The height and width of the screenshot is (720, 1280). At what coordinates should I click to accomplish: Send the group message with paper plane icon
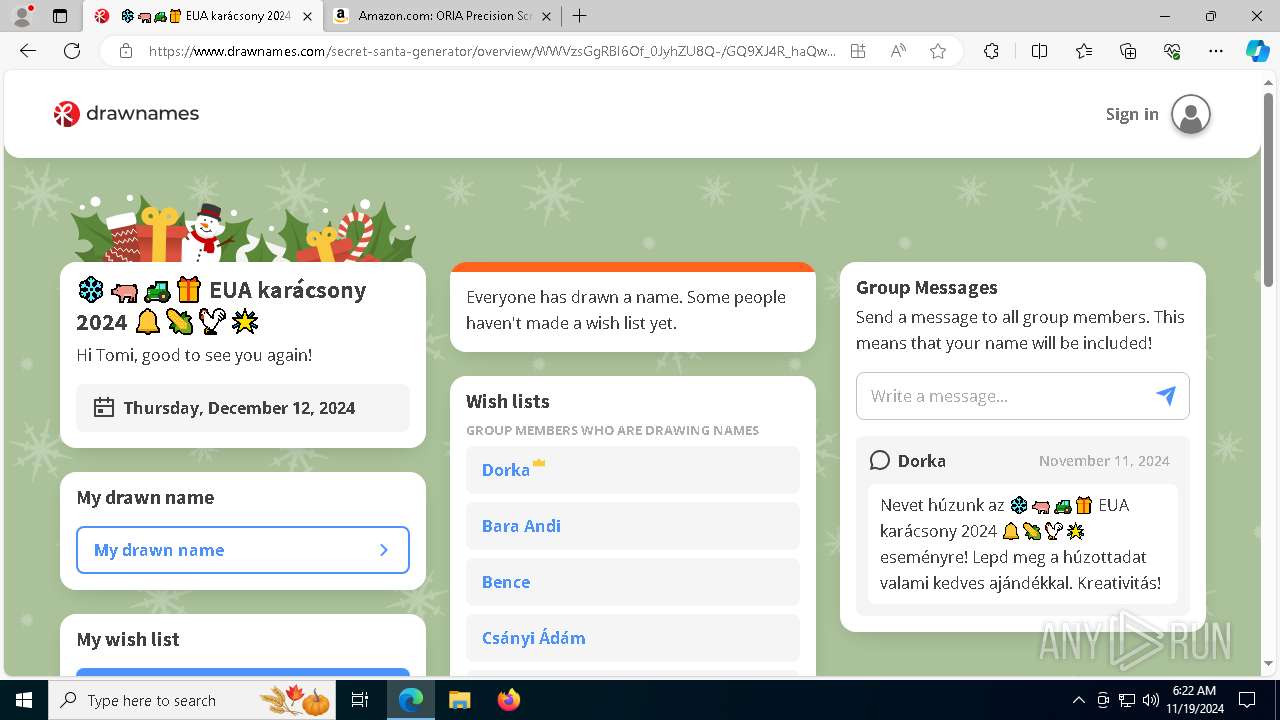point(1166,396)
